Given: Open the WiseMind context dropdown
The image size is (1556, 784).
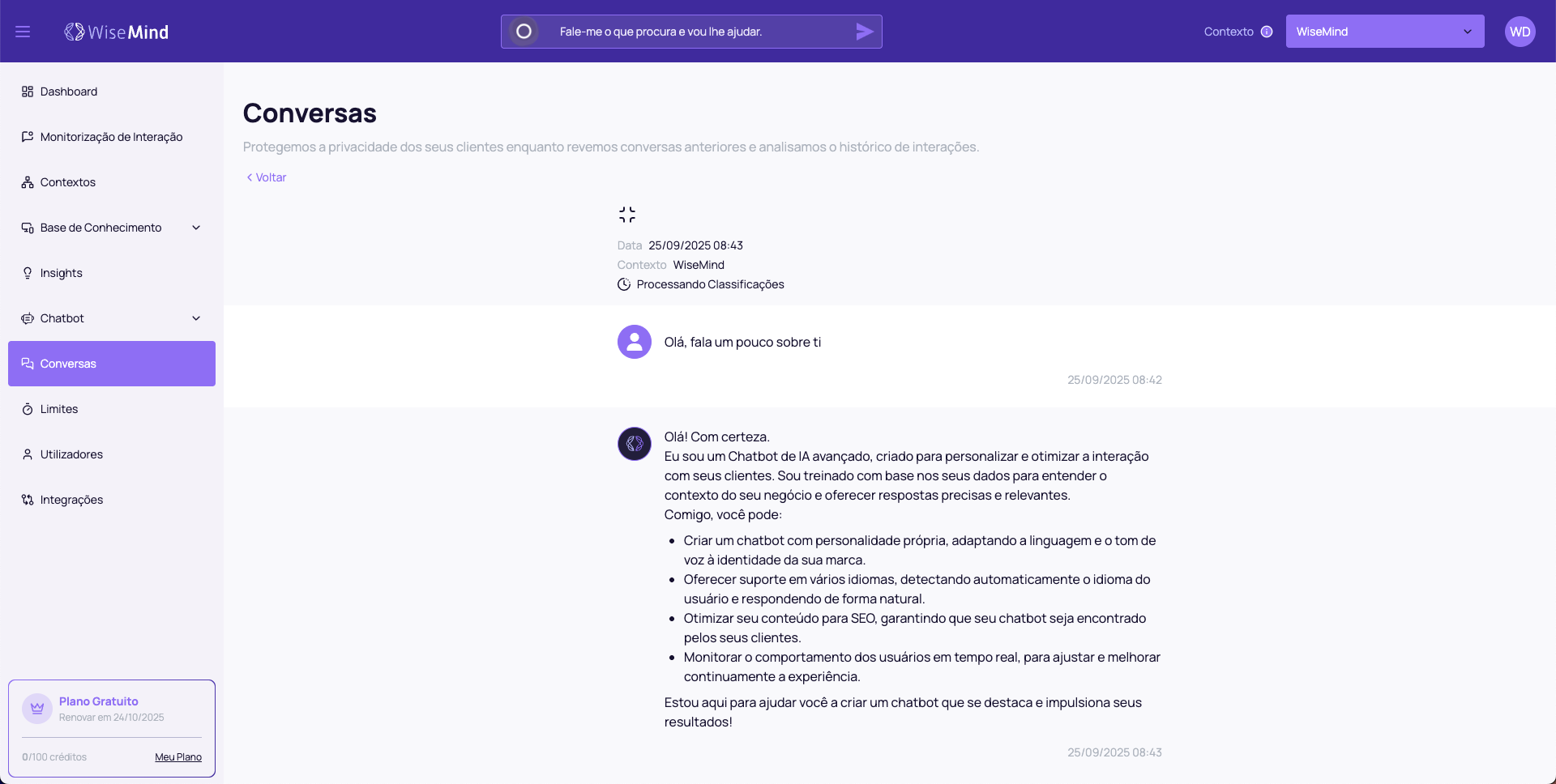Looking at the screenshot, I should 1384,32.
